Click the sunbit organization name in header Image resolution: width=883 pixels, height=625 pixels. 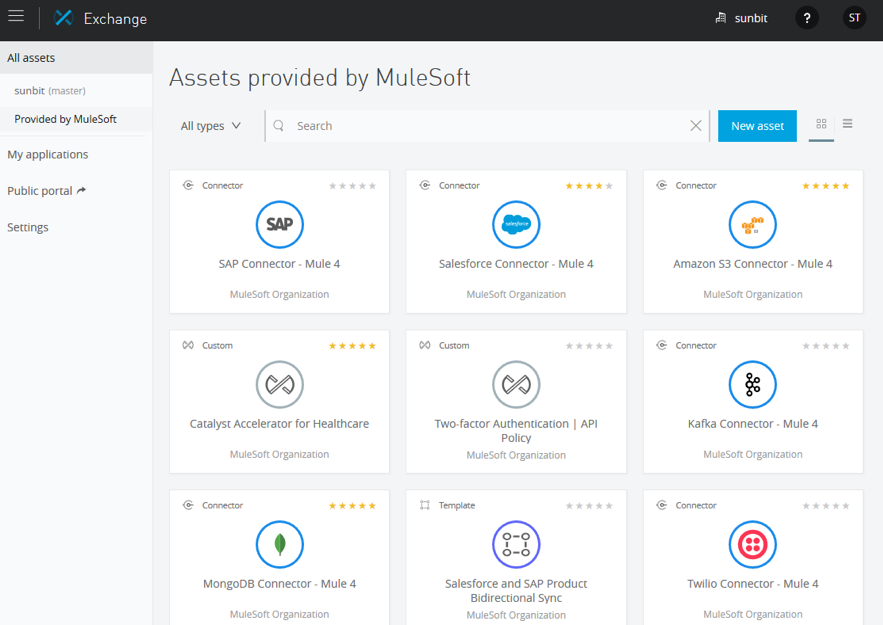click(x=751, y=18)
